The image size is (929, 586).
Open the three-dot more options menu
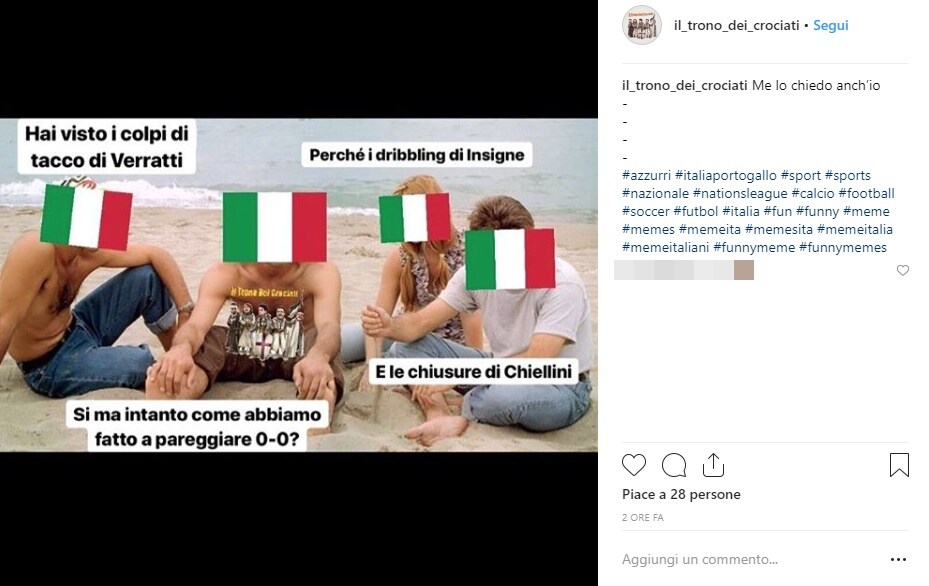[898, 559]
